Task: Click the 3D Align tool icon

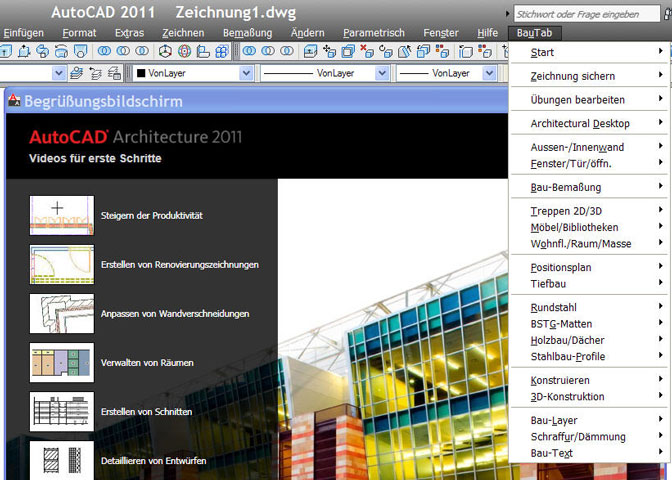Action: (x=203, y=51)
